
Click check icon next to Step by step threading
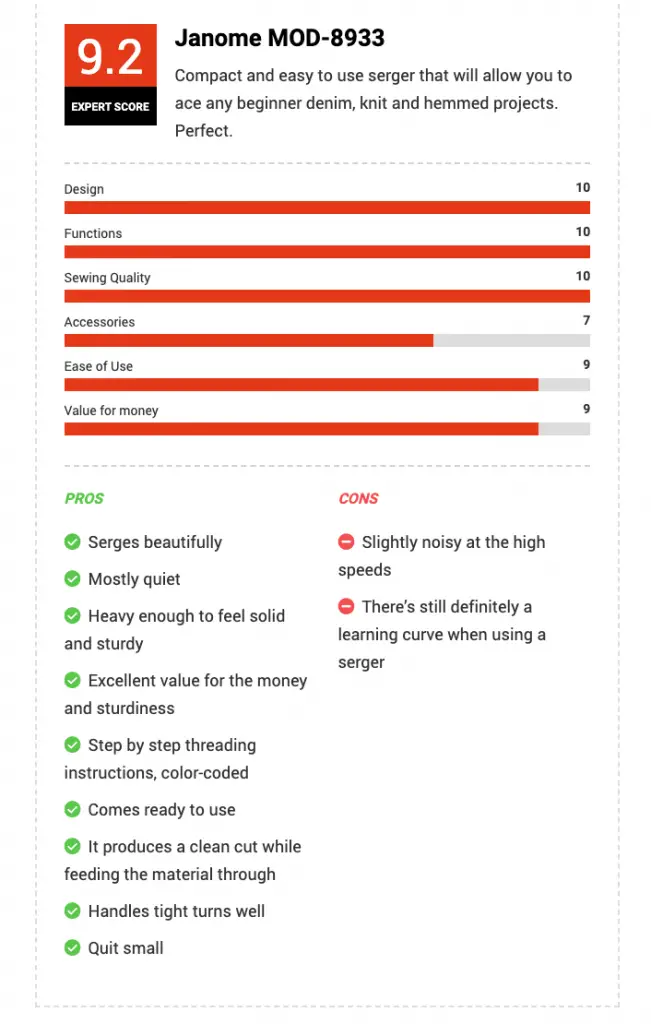point(72,744)
